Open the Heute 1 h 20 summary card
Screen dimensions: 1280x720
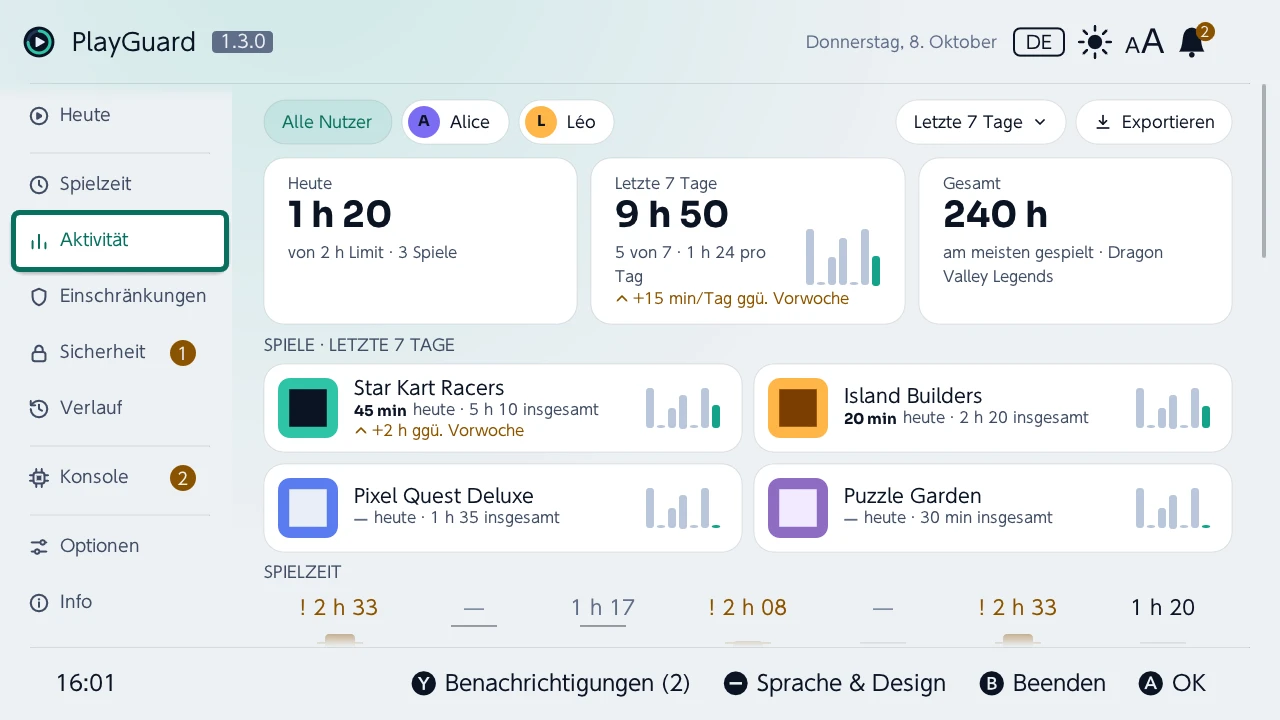[x=420, y=241]
